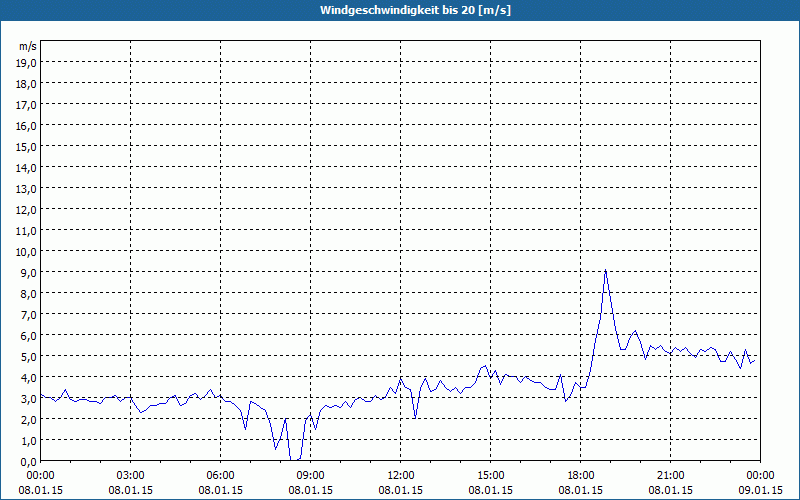
Task: Select the 17,0 y-axis label
Action: click(x=27, y=105)
